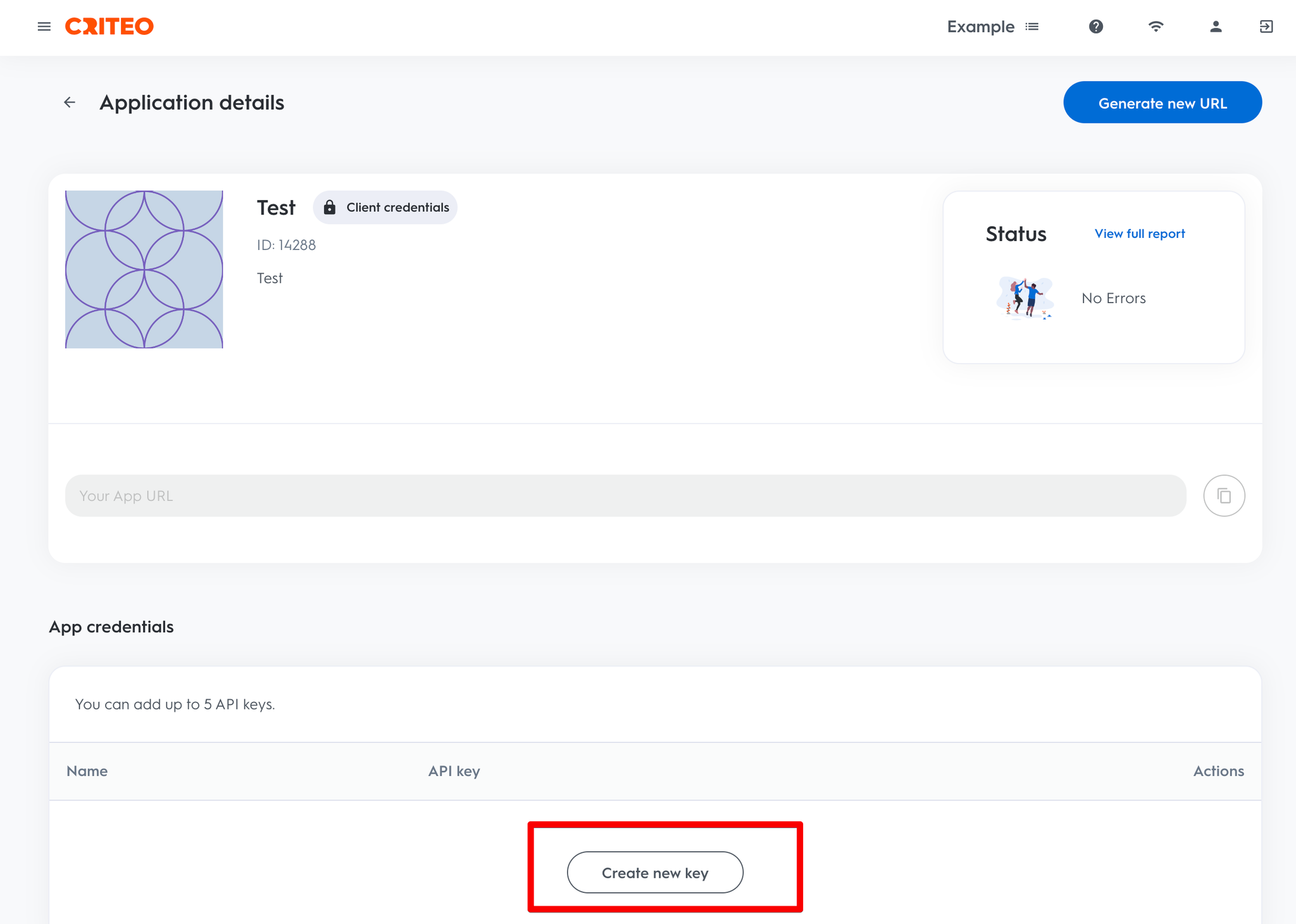This screenshot has height=924, width=1296.
Task: Click the API key column header
Action: [x=454, y=771]
